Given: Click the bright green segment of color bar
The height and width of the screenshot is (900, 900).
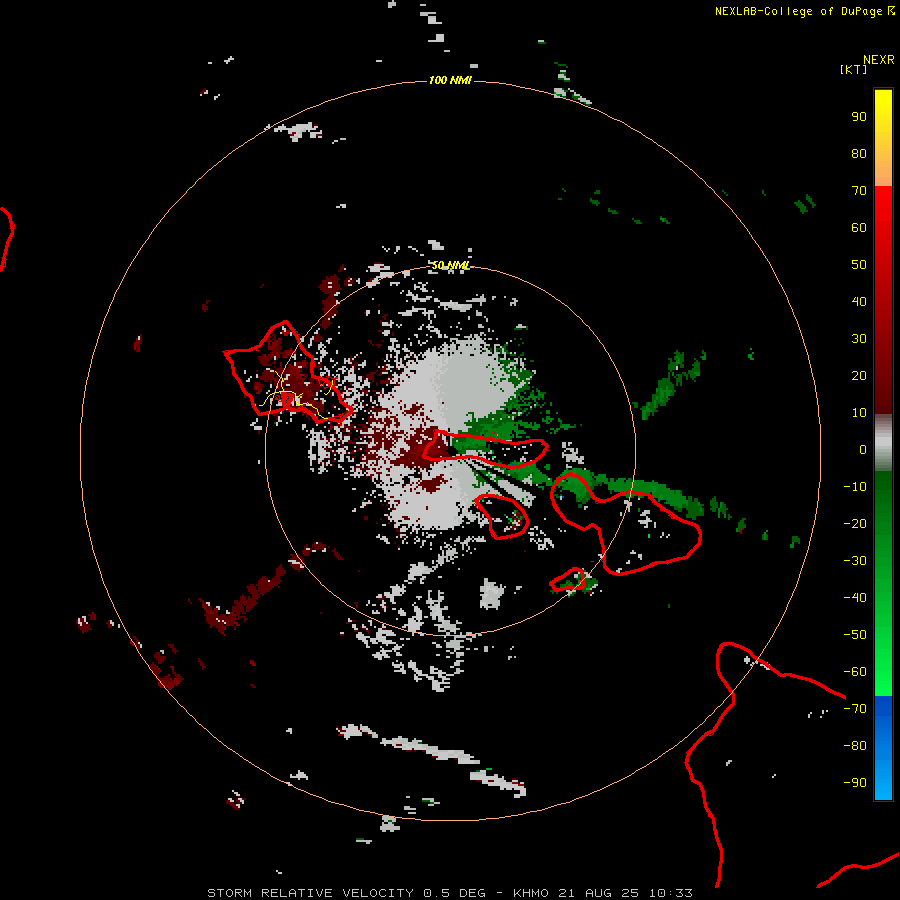Looking at the screenshot, I should pyautogui.click(x=883, y=584).
